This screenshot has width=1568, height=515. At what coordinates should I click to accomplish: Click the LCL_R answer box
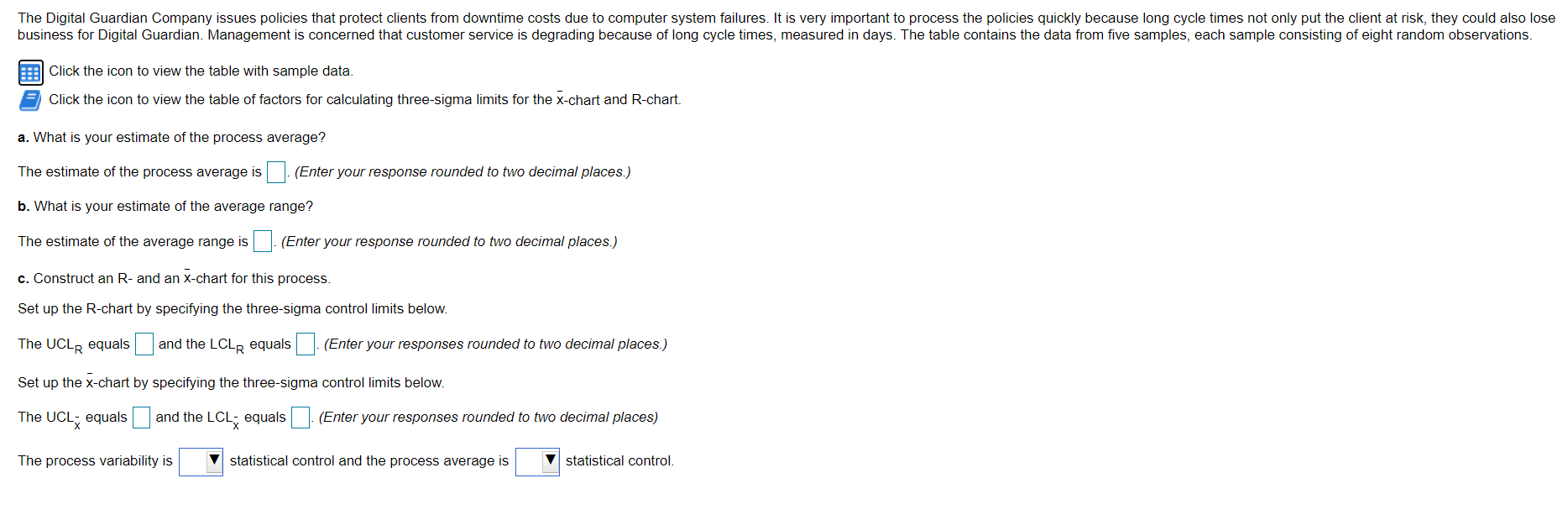306,344
